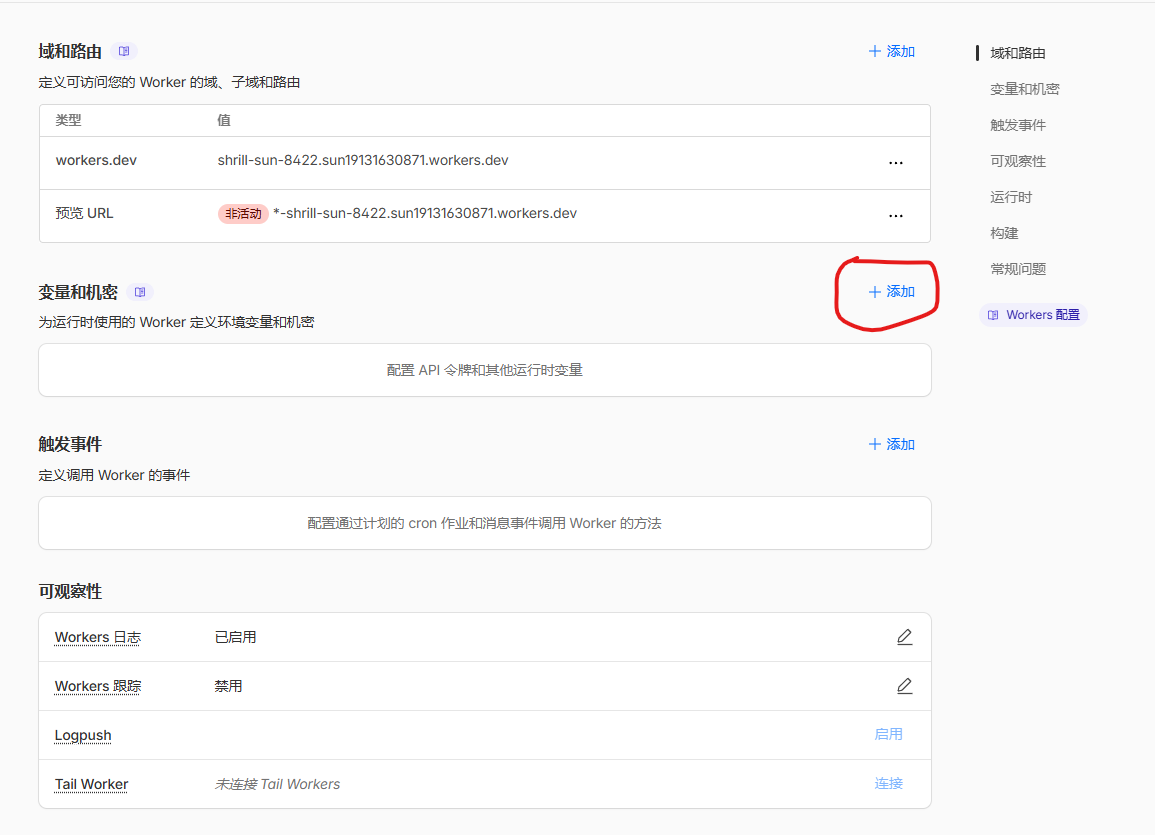Jump to 可观察性 in side navigation

tap(1018, 161)
